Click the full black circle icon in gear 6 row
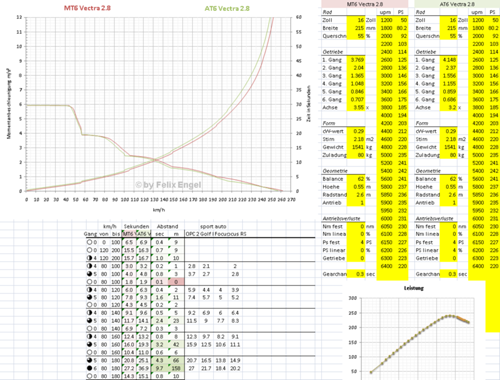Viewport: 500px width, 380px height. click(89, 368)
